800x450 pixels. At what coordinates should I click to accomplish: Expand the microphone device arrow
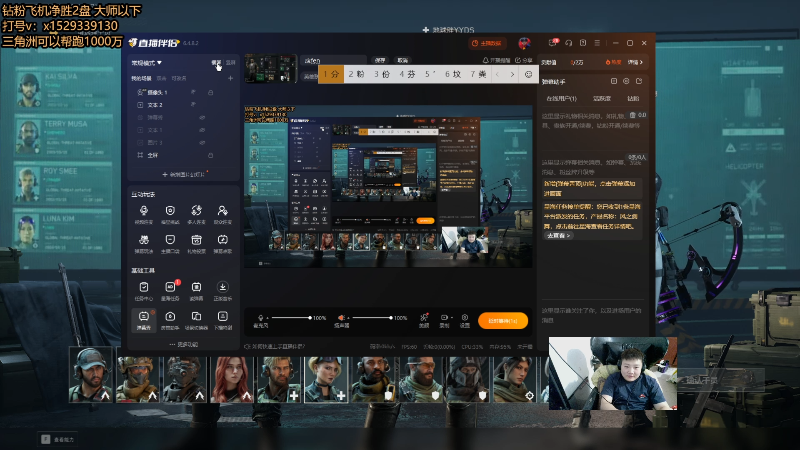tap(267, 317)
